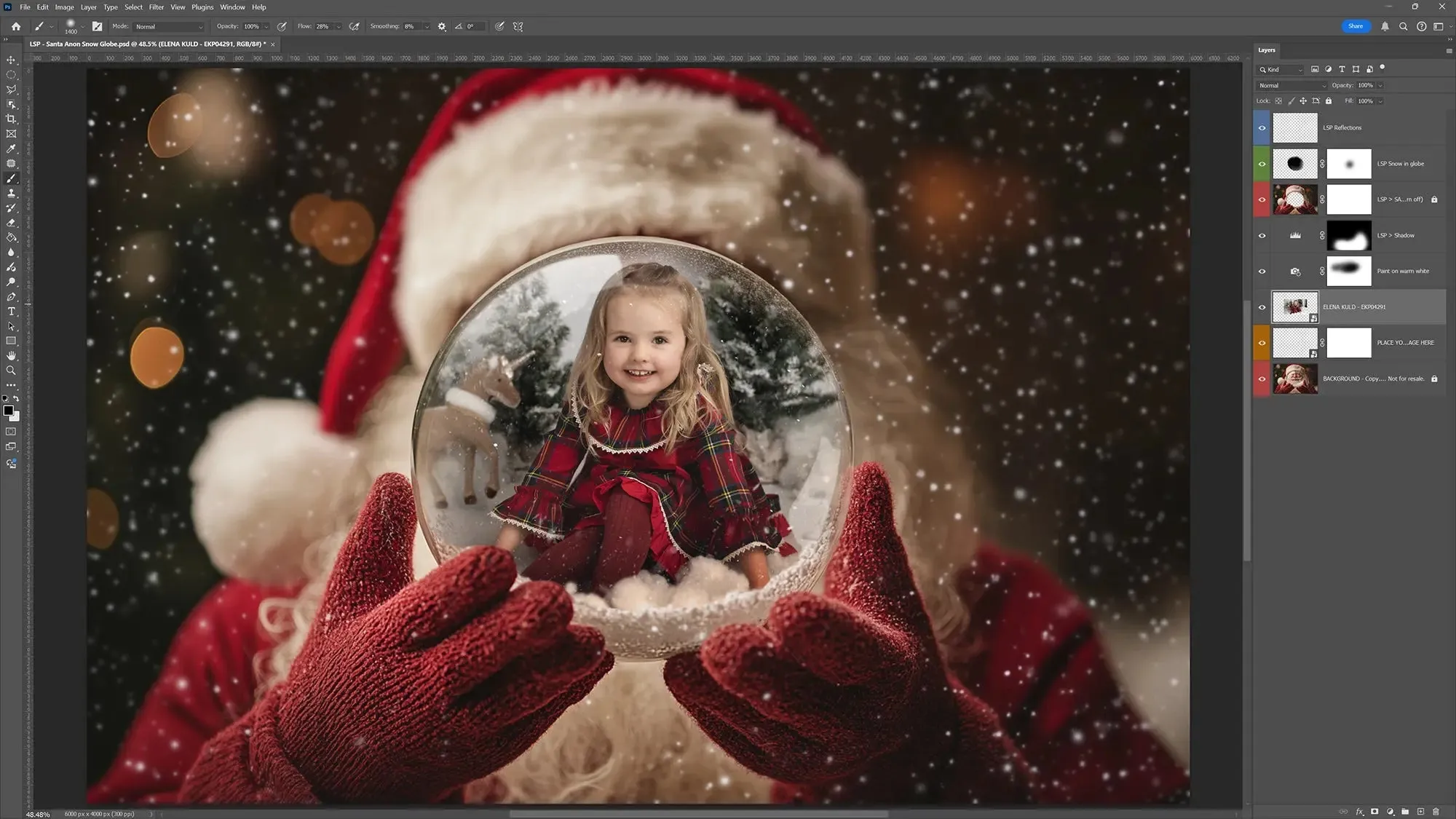
Task: Select the Zoom tool
Action: [11, 370]
